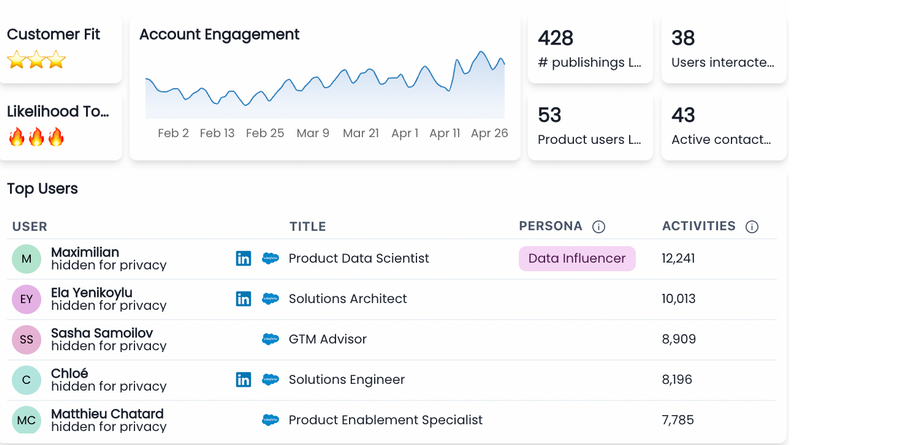Click the 43 Active contacts card

(x=723, y=126)
